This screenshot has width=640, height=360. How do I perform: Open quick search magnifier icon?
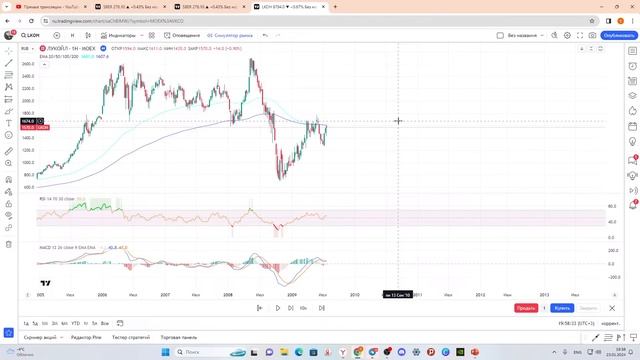point(554,36)
